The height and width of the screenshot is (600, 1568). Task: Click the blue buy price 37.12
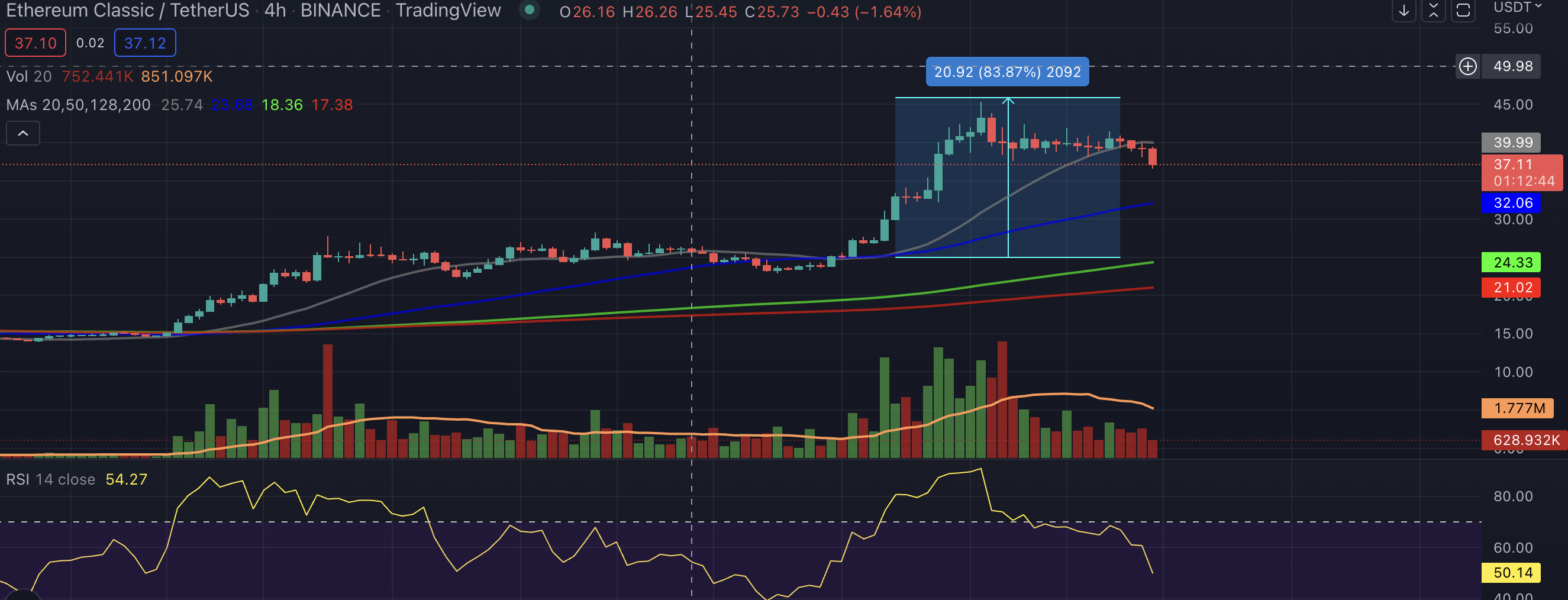coord(145,43)
